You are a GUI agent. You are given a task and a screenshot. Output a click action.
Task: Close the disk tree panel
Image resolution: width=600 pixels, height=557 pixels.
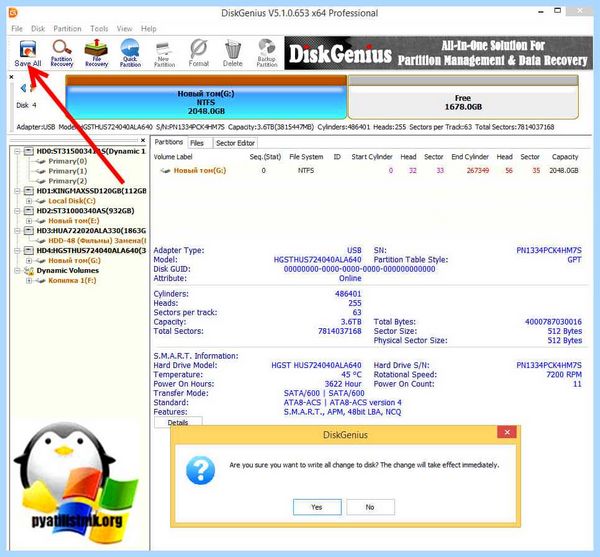(143, 140)
